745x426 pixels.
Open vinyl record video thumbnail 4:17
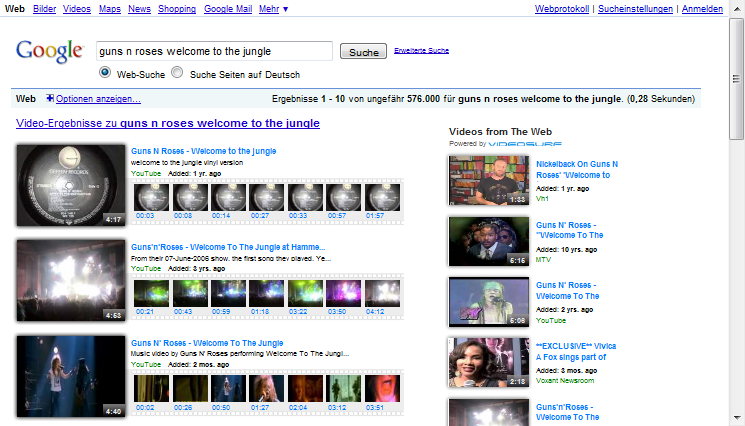(71, 185)
